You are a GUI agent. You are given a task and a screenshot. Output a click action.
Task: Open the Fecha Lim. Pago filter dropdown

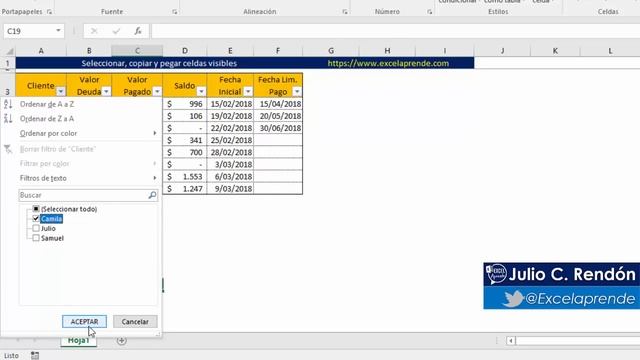coord(297,91)
